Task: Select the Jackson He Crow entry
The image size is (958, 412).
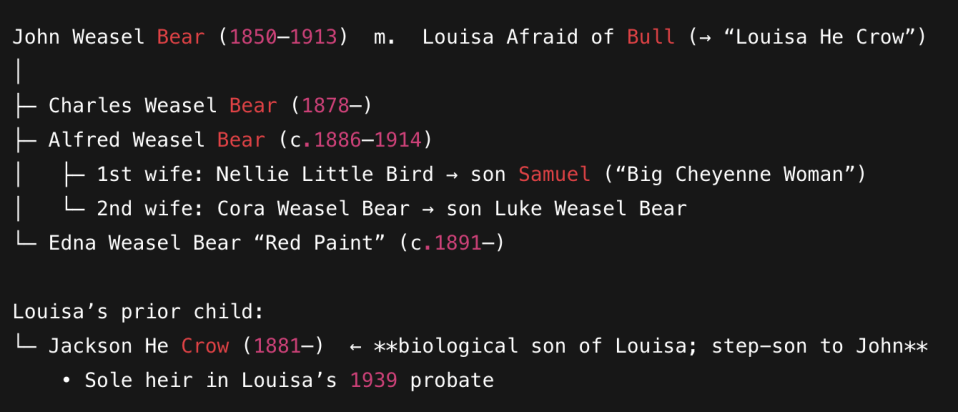Action: 139,346
